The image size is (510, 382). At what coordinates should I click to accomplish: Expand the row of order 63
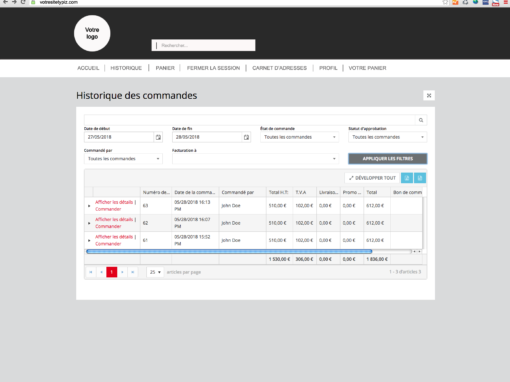[x=89, y=206]
